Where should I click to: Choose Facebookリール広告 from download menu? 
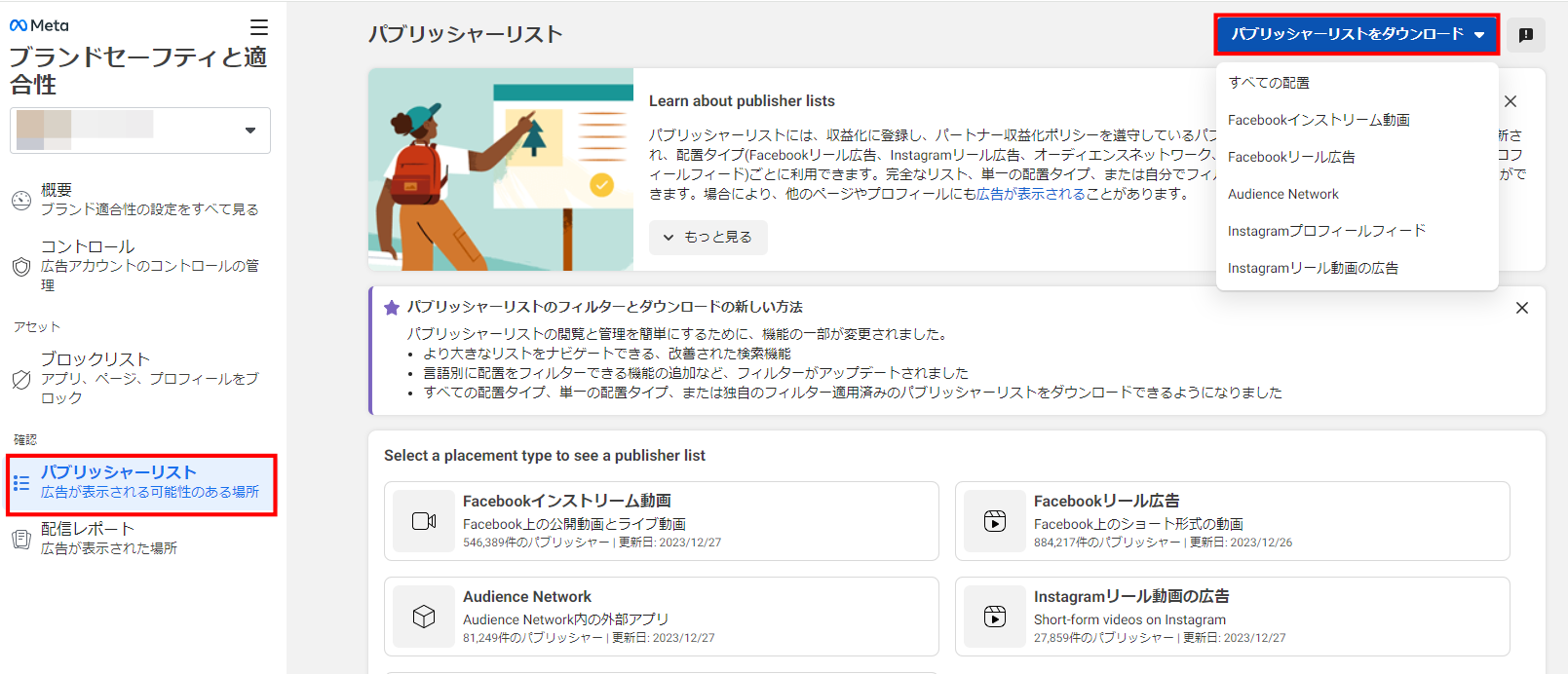1291,157
